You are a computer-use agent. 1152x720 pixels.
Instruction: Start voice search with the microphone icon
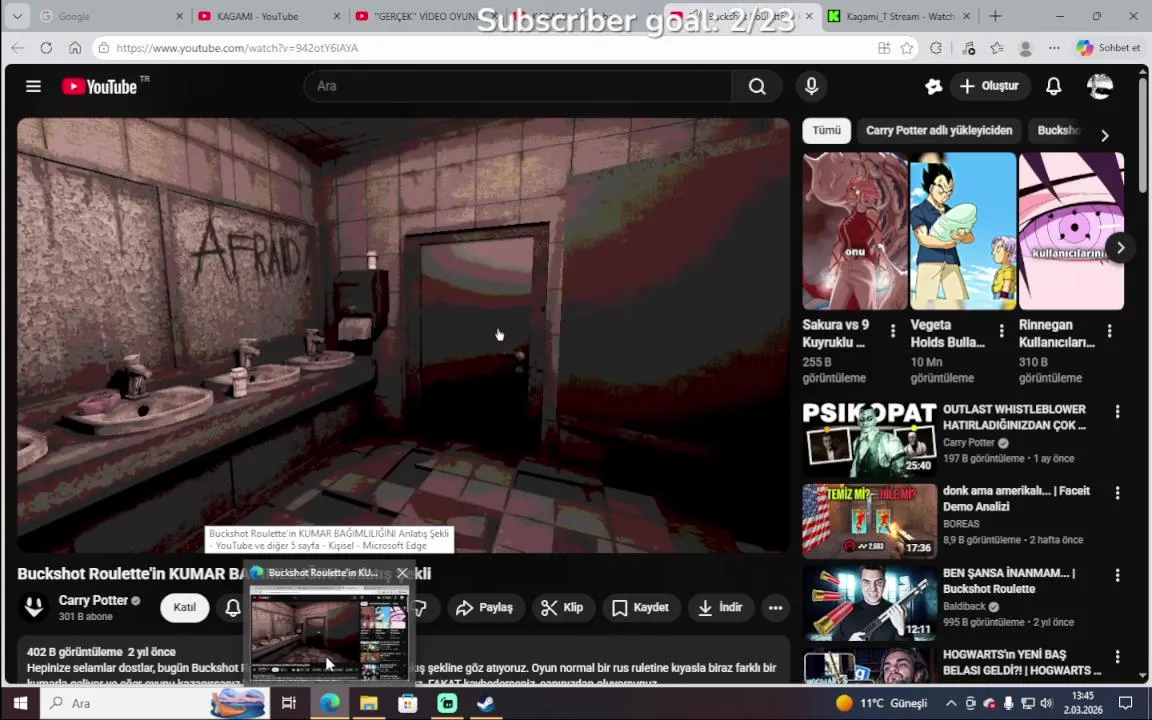811,87
